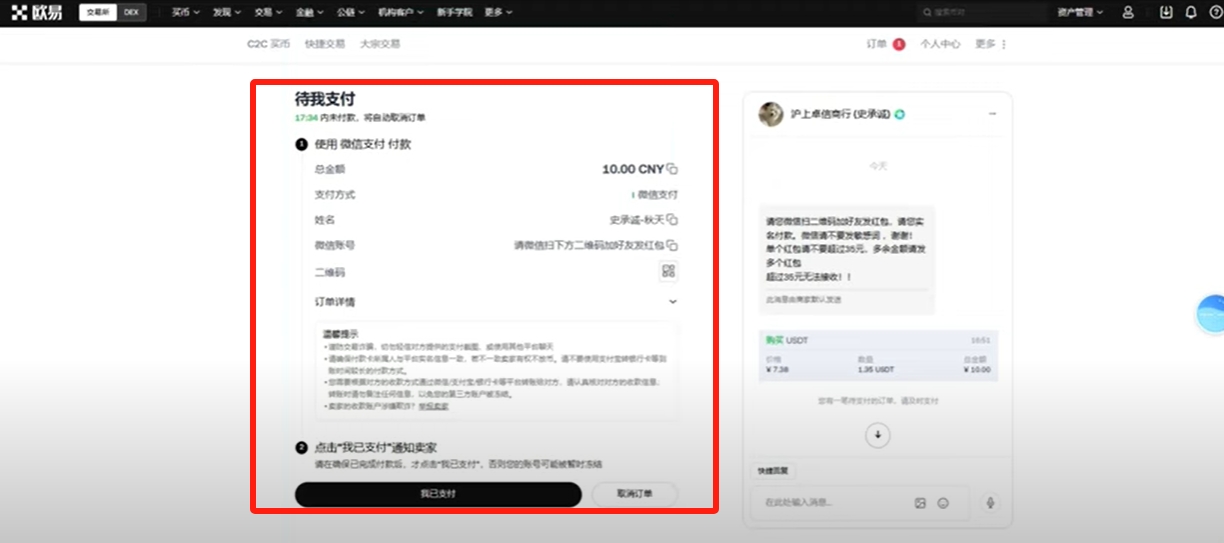
Task: Open 个人中心 personal center
Action: pyautogui.click(x=940, y=44)
